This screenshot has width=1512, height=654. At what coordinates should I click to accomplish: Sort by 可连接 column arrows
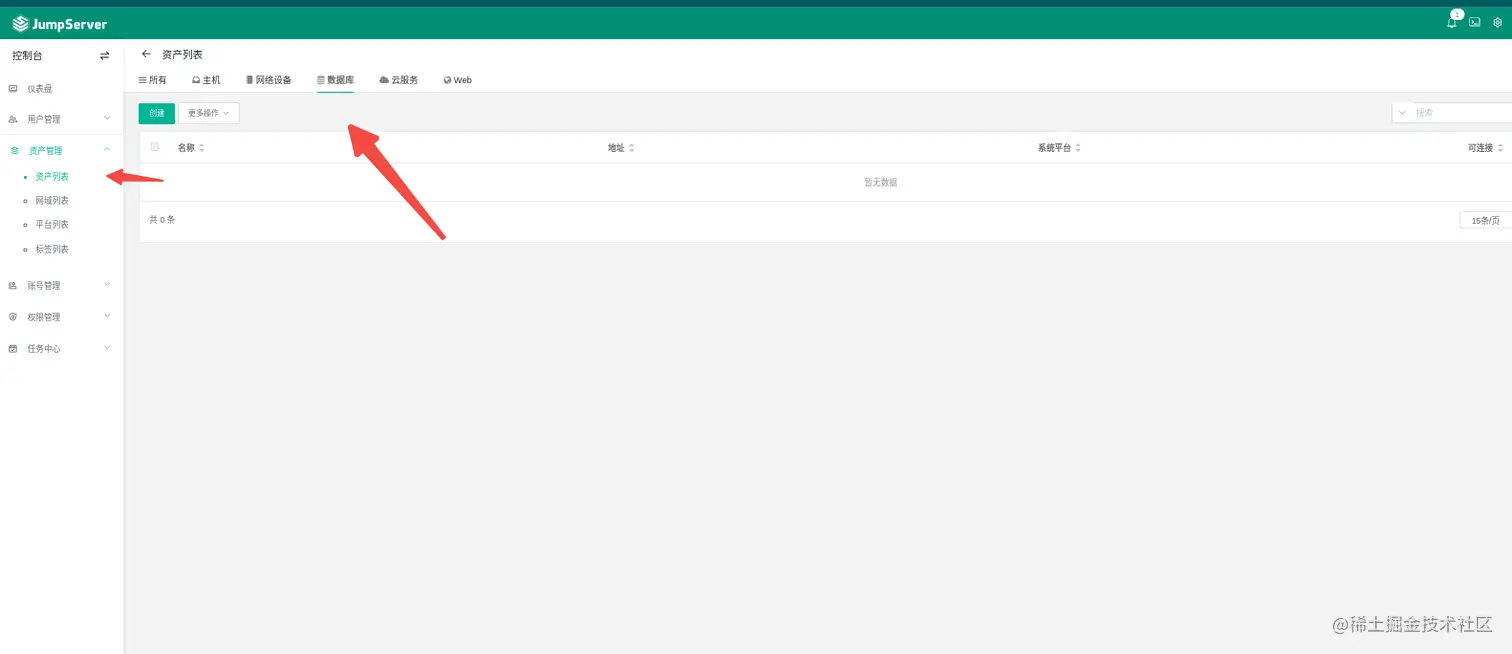click(x=1500, y=148)
